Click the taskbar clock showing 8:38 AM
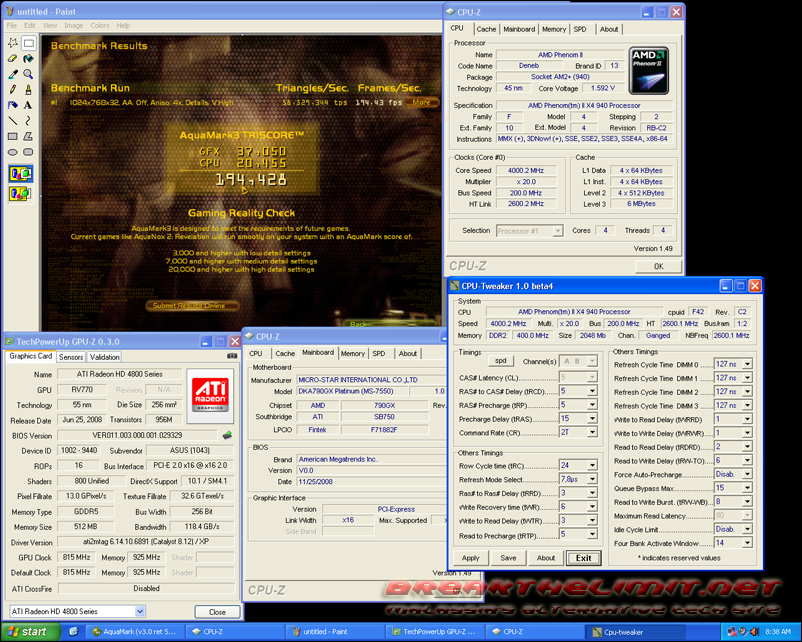The width and height of the screenshot is (802, 642). click(x=778, y=632)
